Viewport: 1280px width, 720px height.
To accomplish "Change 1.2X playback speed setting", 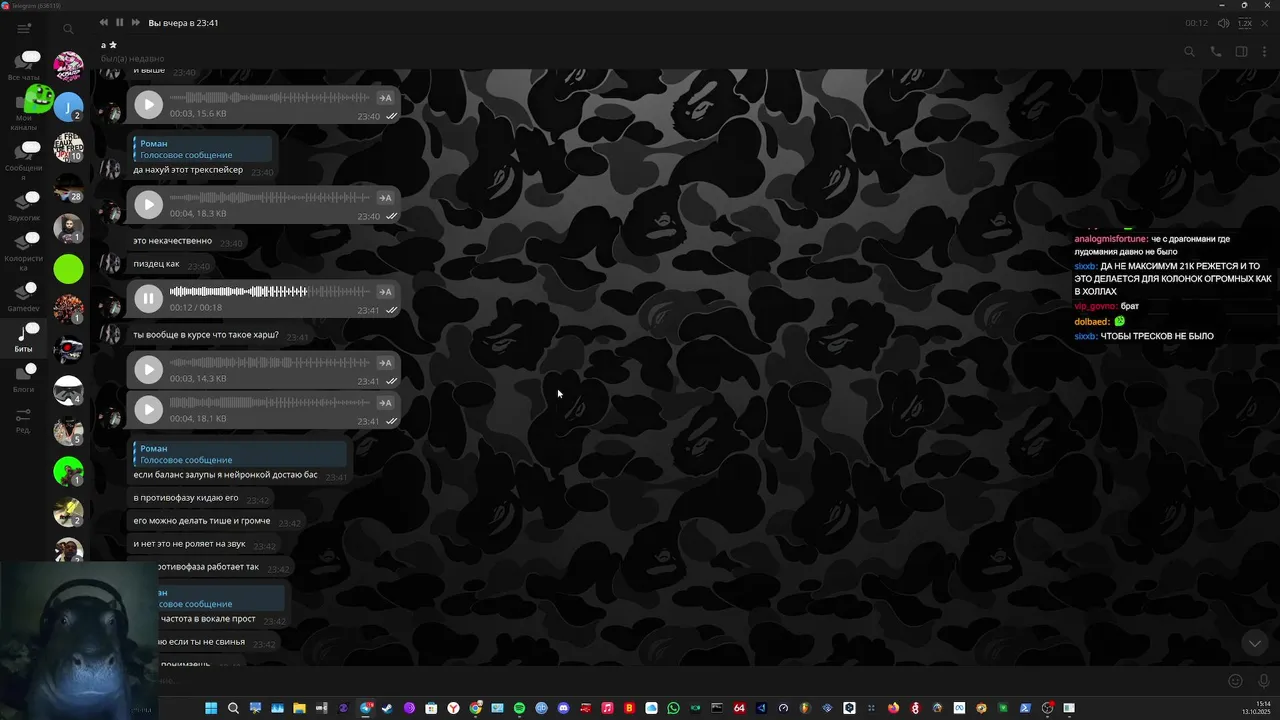I will pyautogui.click(x=1245, y=23).
